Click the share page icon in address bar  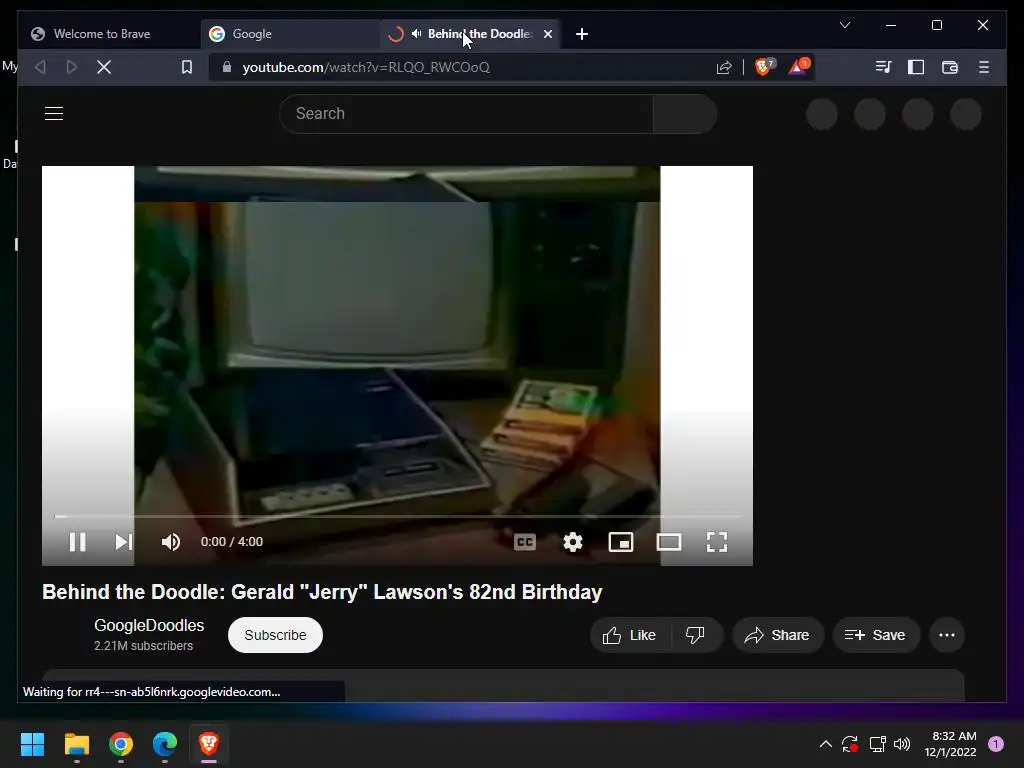pos(724,67)
